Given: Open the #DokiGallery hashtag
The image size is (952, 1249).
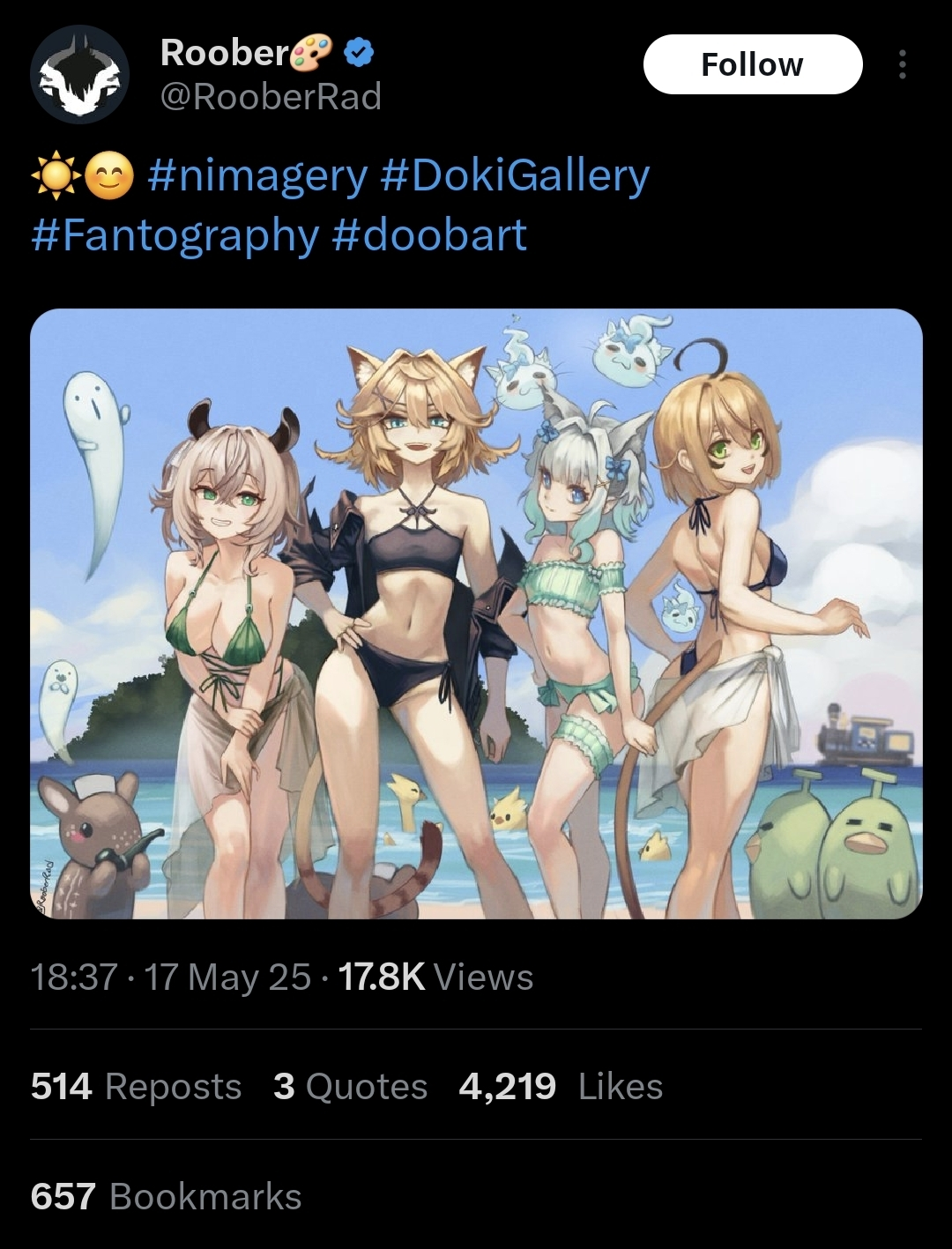Looking at the screenshot, I should point(515,175).
